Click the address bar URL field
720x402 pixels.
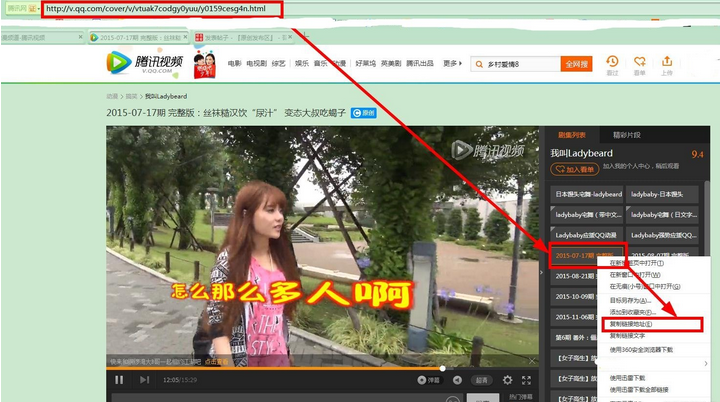pos(162,9)
